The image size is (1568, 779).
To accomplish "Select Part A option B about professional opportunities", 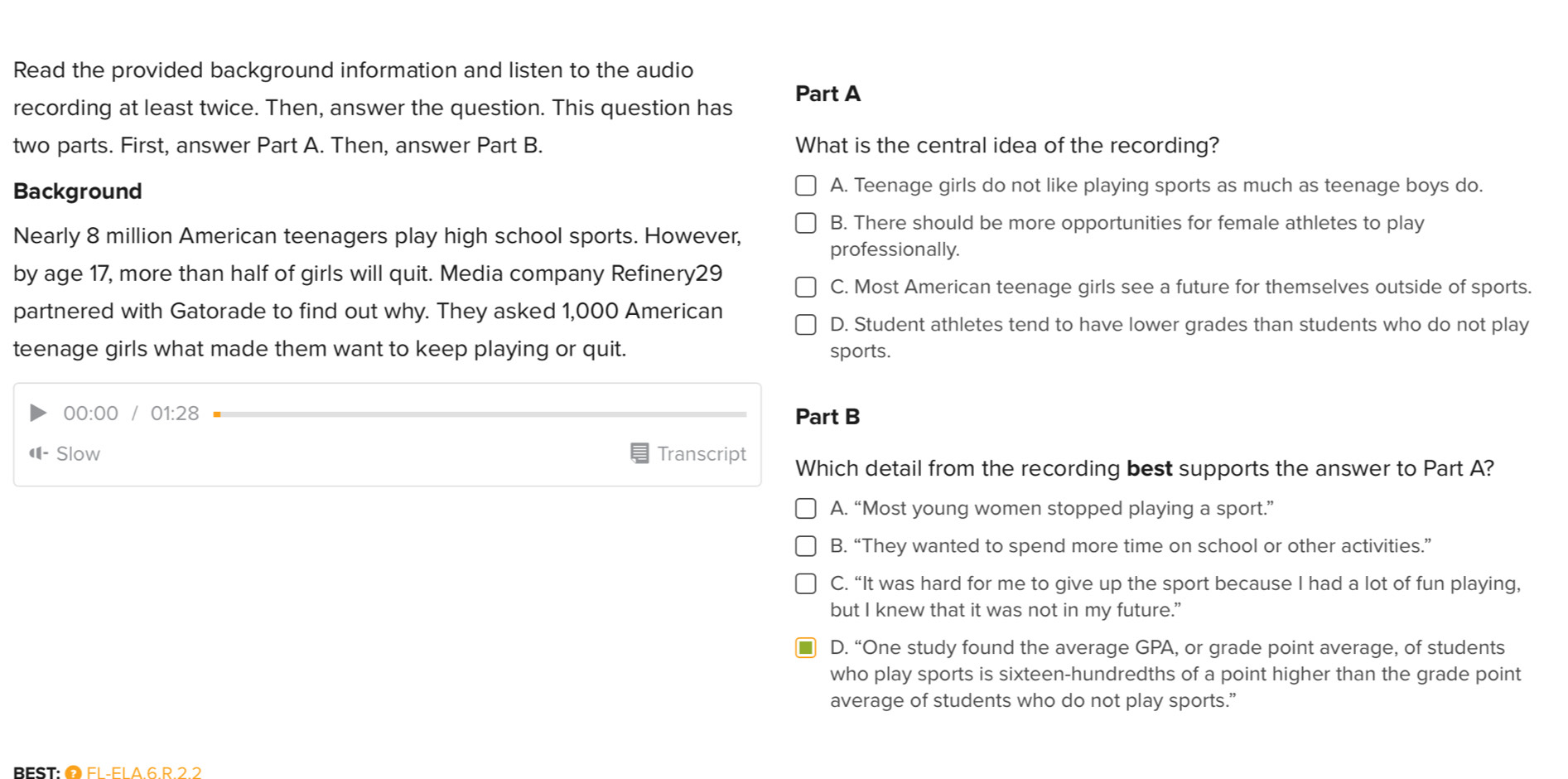I will 806,223.
